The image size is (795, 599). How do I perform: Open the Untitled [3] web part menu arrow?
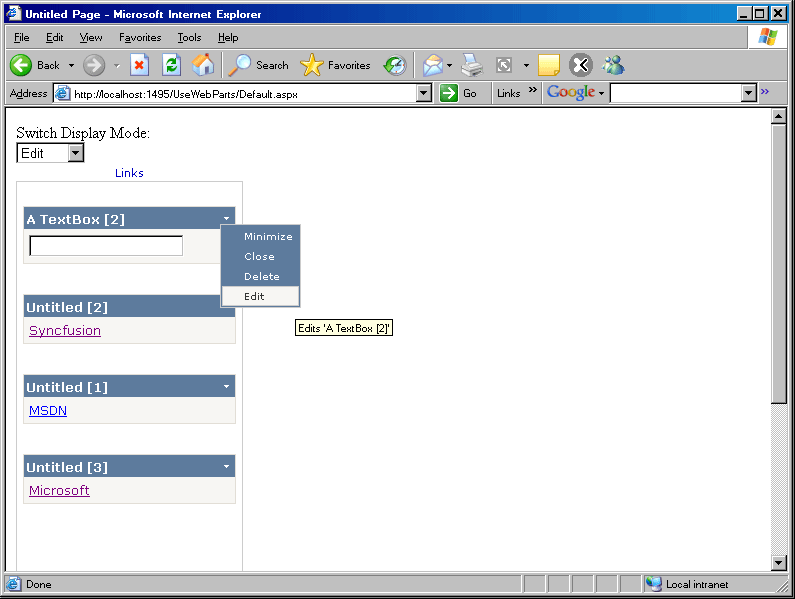coord(226,467)
